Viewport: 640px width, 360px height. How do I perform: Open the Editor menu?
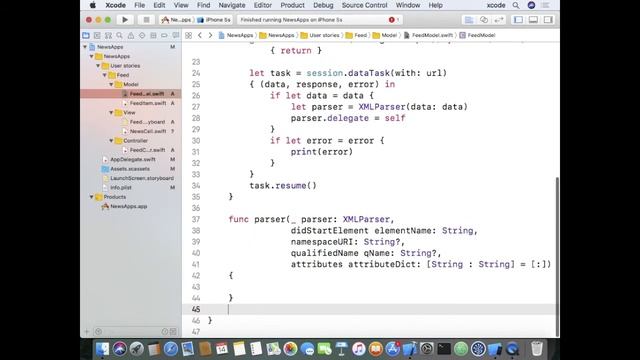(262, 5)
